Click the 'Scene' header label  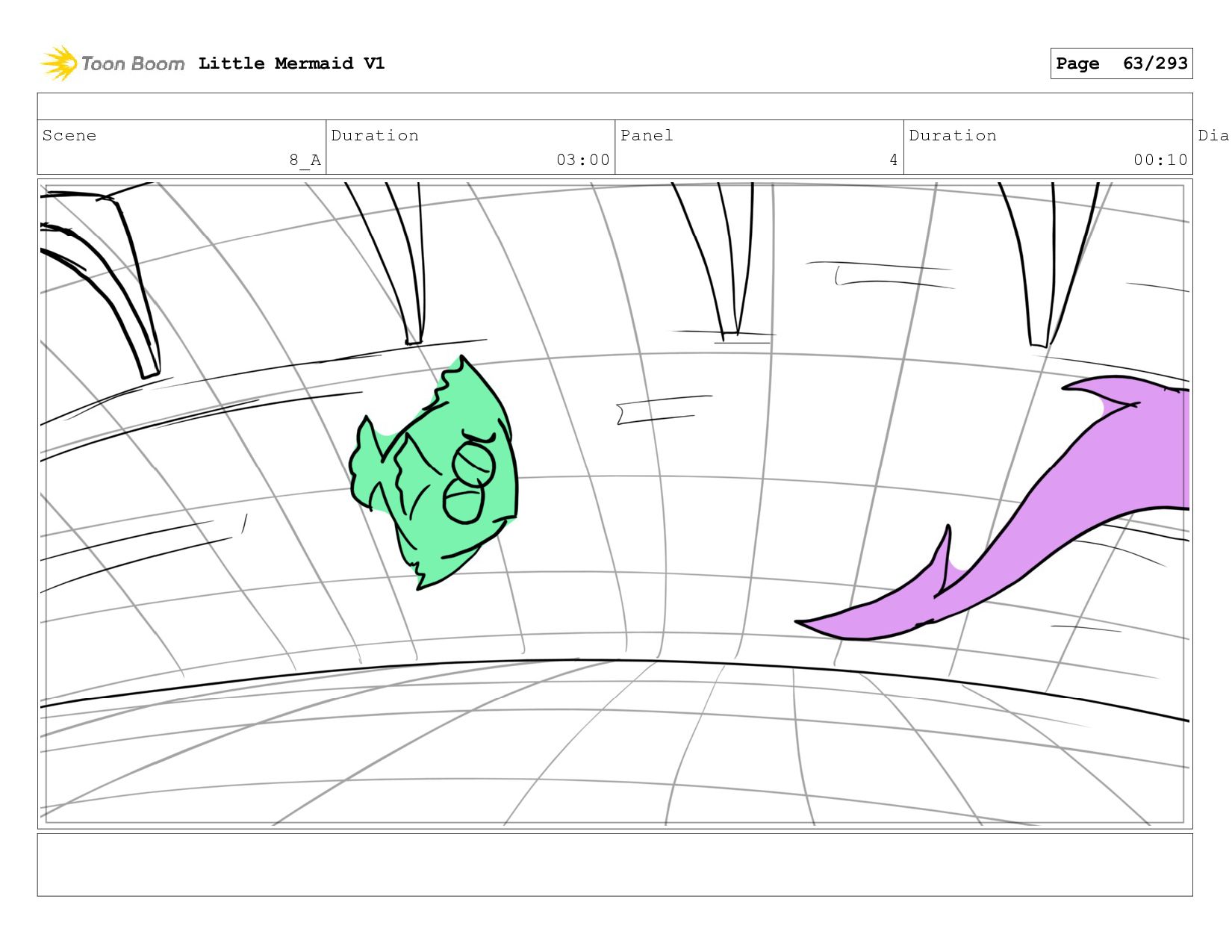coord(69,135)
